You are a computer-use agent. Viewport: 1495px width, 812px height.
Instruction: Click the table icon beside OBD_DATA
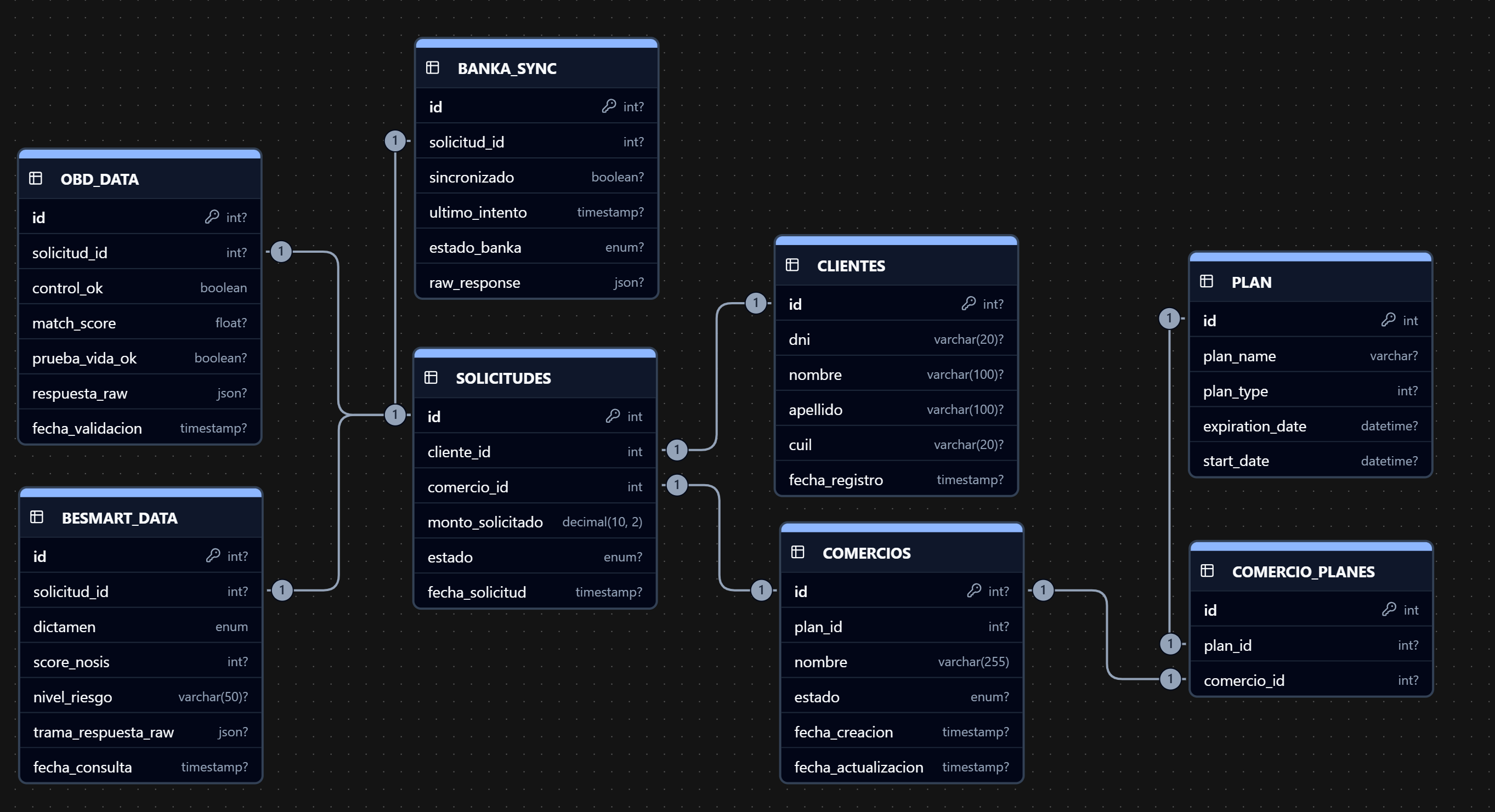coord(36,179)
